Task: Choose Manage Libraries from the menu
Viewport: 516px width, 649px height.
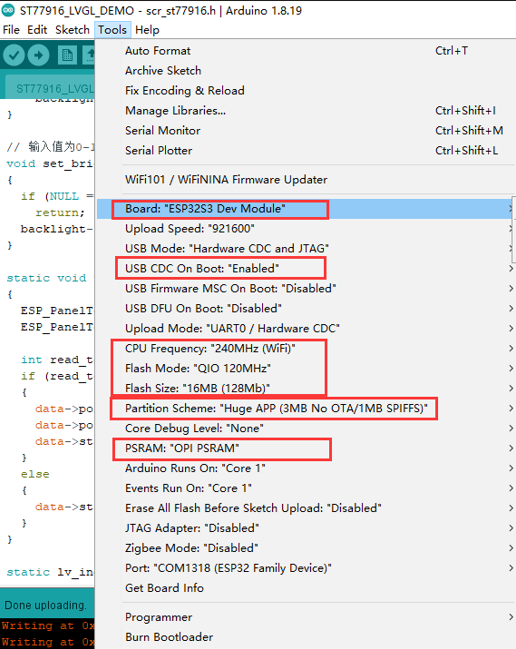Action: point(306,111)
